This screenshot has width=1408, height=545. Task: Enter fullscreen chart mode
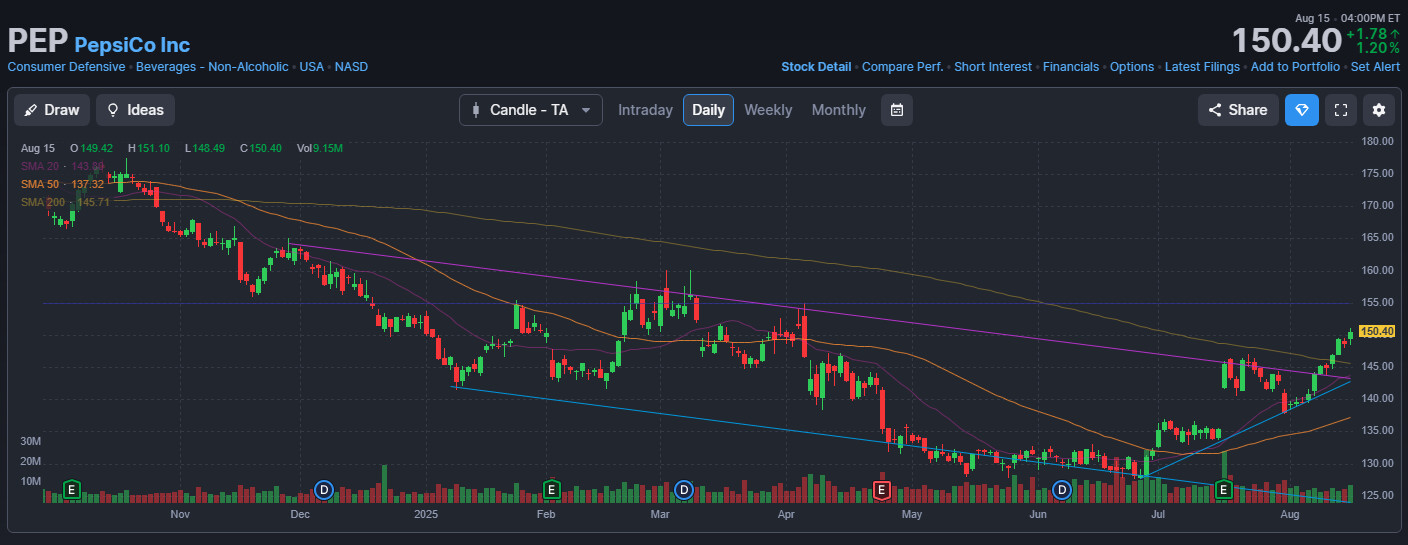pos(1340,110)
